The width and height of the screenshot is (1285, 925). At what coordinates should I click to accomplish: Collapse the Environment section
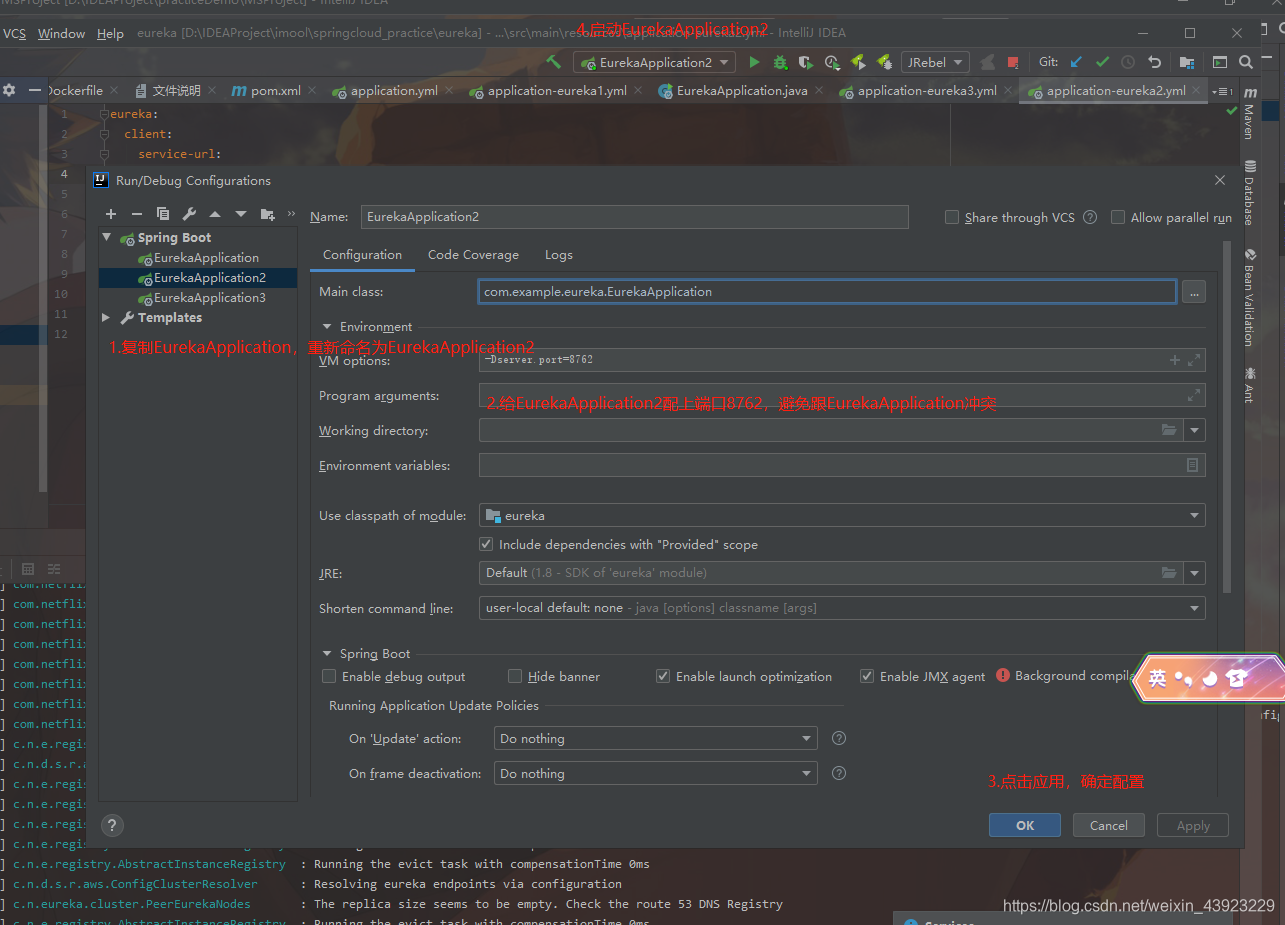click(326, 326)
